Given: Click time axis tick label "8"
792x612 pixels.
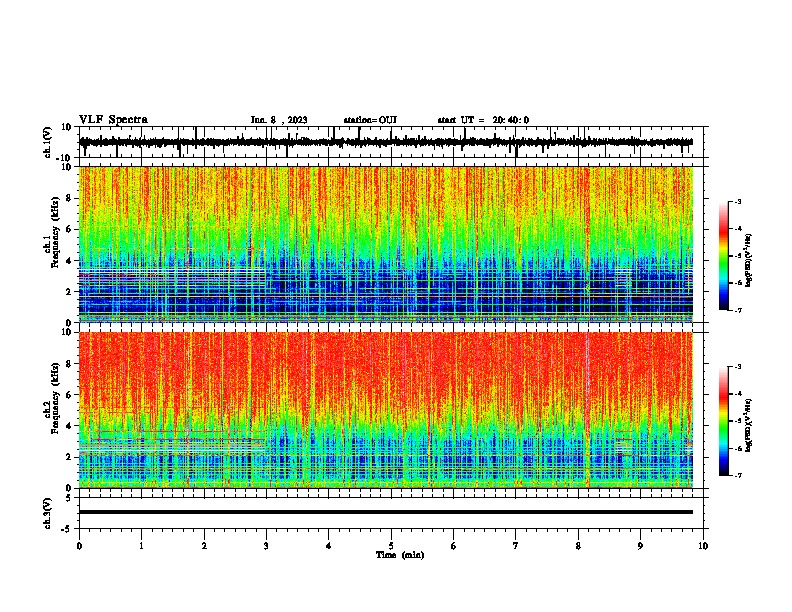Looking at the screenshot, I should [578, 546].
